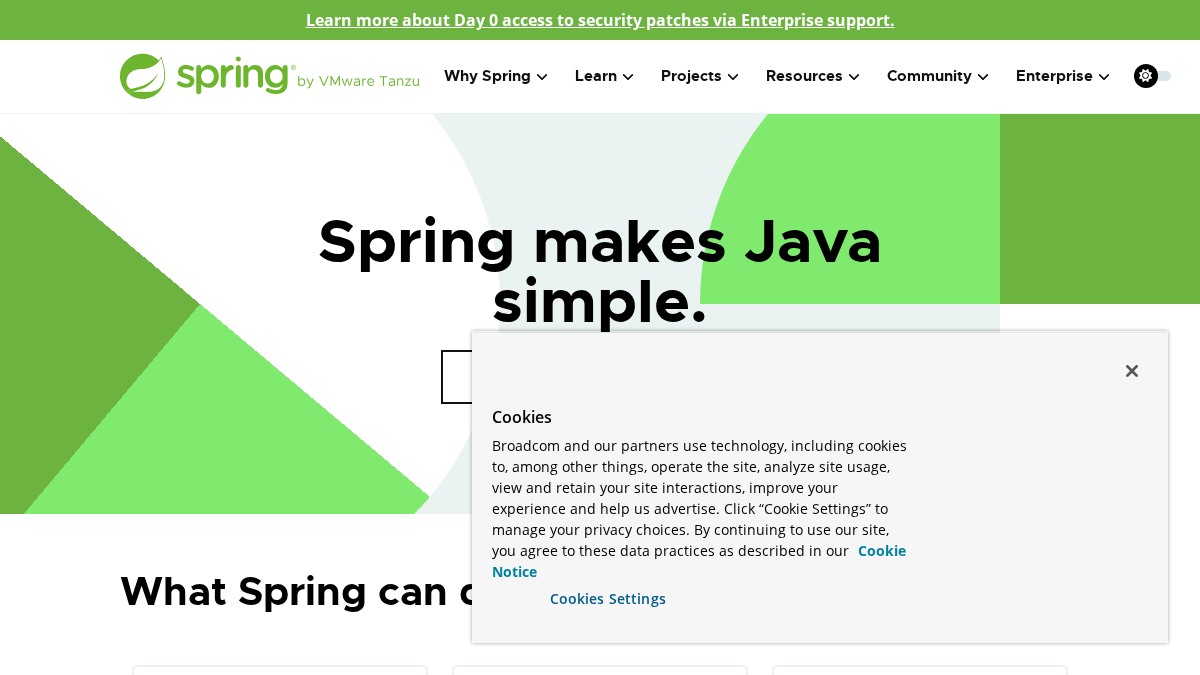The width and height of the screenshot is (1200, 675).
Task: Toggle the dark mode theme switch
Action: pyautogui.click(x=1152, y=76)
